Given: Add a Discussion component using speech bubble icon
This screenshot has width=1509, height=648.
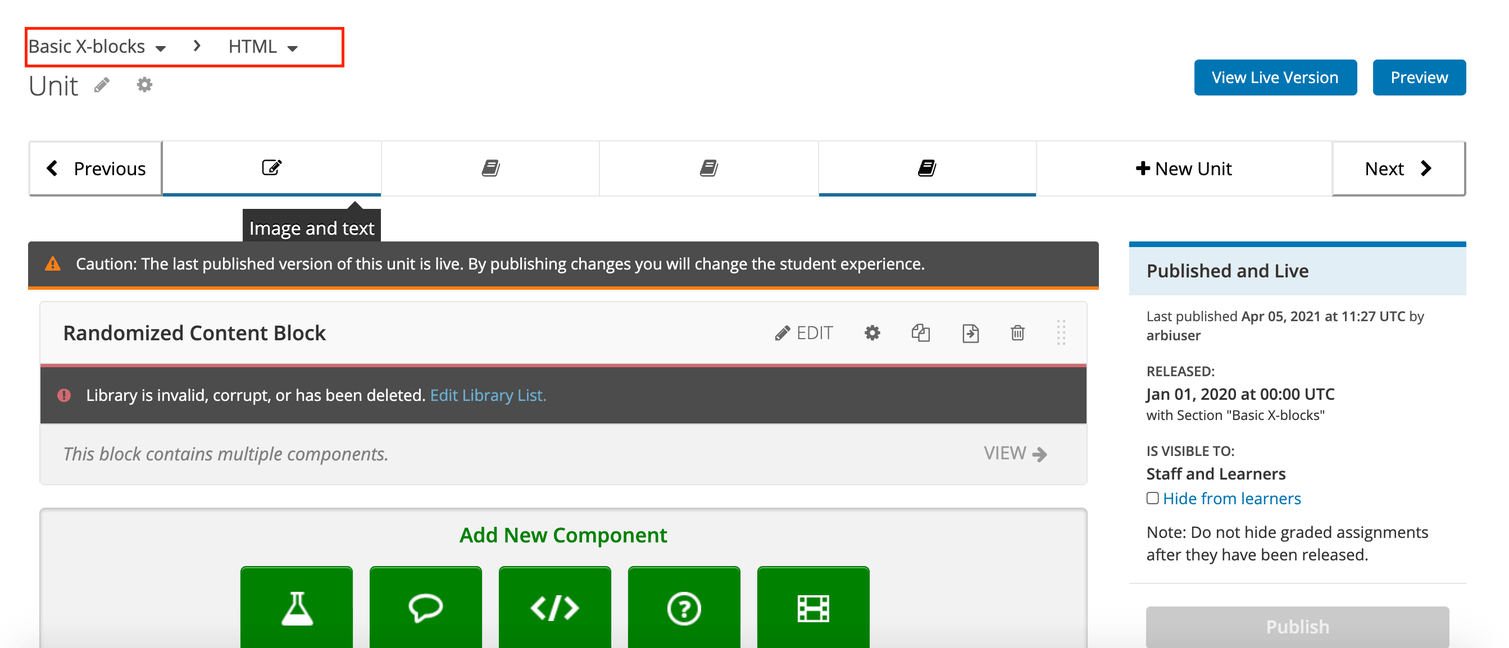Looking at the screenshot, I should [x=426, y=607].
